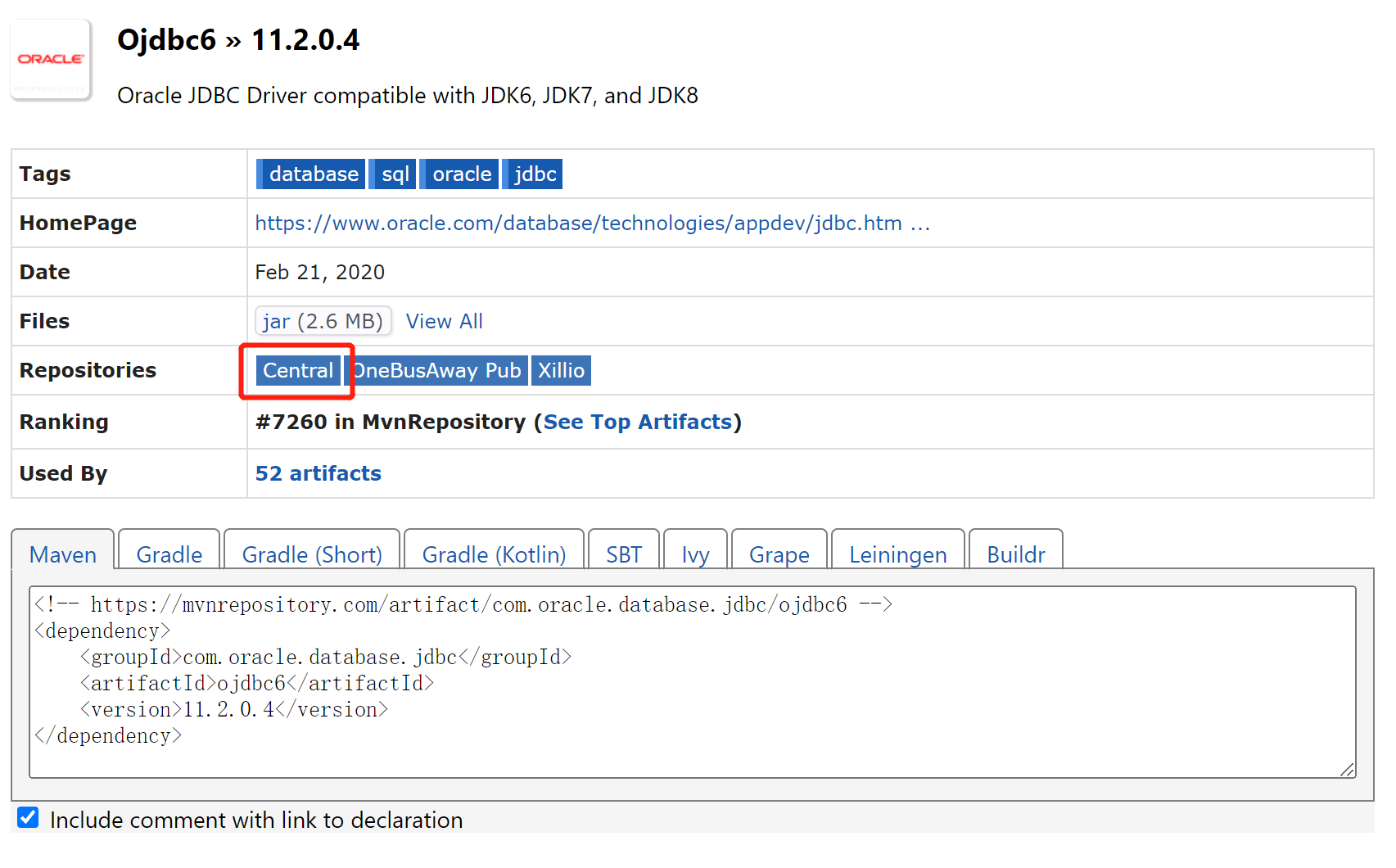Click the Repositories row label
1396x868 pixels.
point(88,370)
